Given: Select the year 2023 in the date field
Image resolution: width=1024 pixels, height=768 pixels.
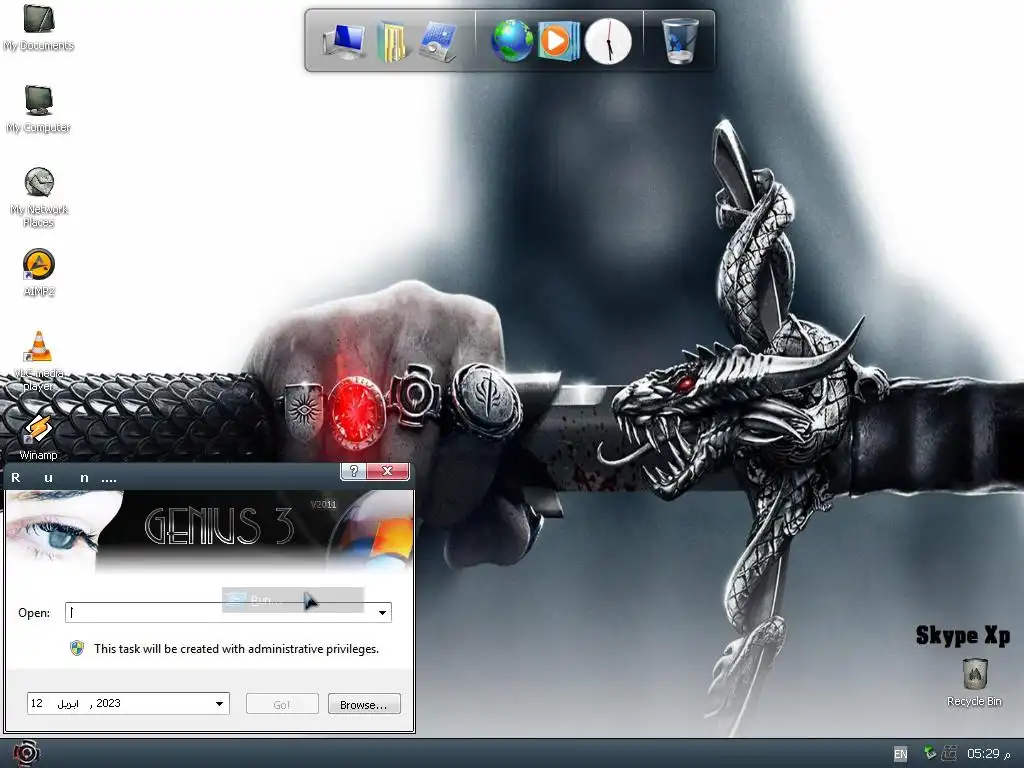Looking at the screenshot, I should coord(108,703).
